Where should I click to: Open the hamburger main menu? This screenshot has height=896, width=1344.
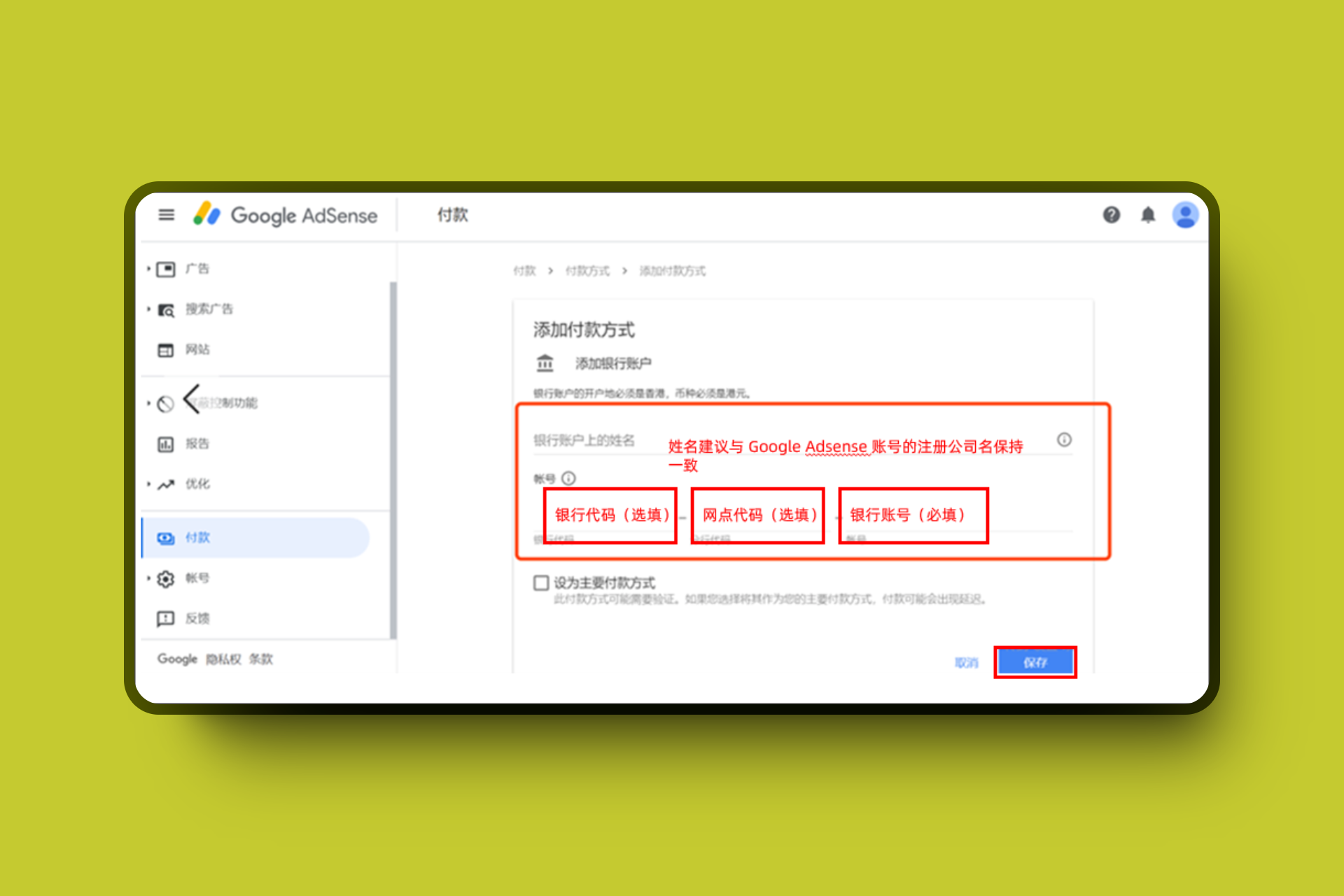click(x=166, y=215)
